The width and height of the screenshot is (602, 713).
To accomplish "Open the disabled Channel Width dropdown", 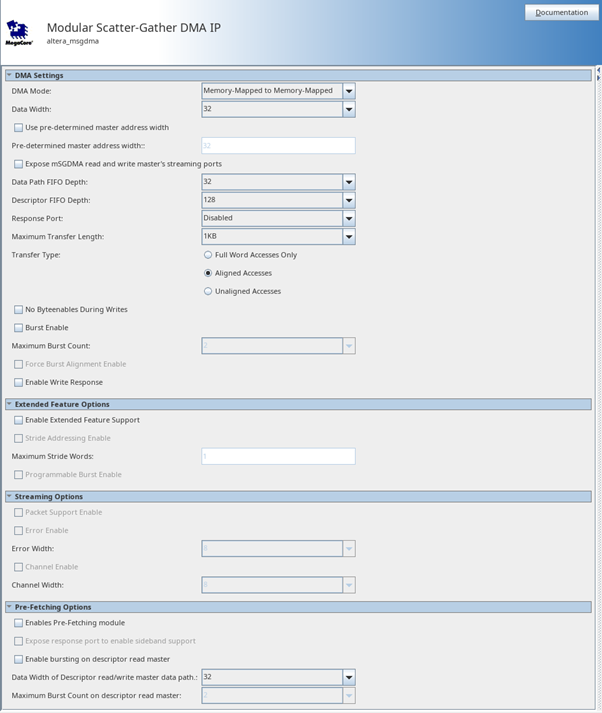I will tap(278, 585).
